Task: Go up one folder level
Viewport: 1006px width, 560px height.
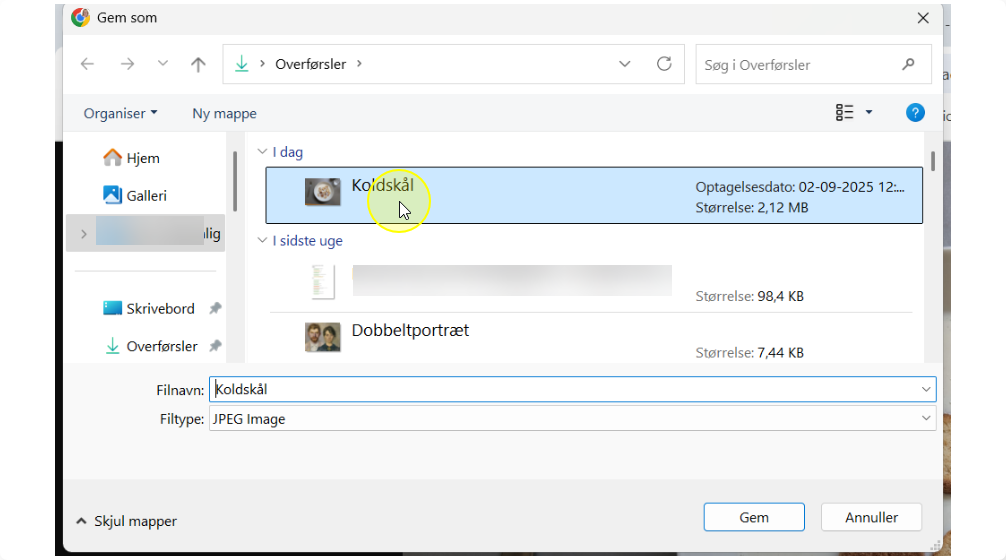Action: coord(198,64)
